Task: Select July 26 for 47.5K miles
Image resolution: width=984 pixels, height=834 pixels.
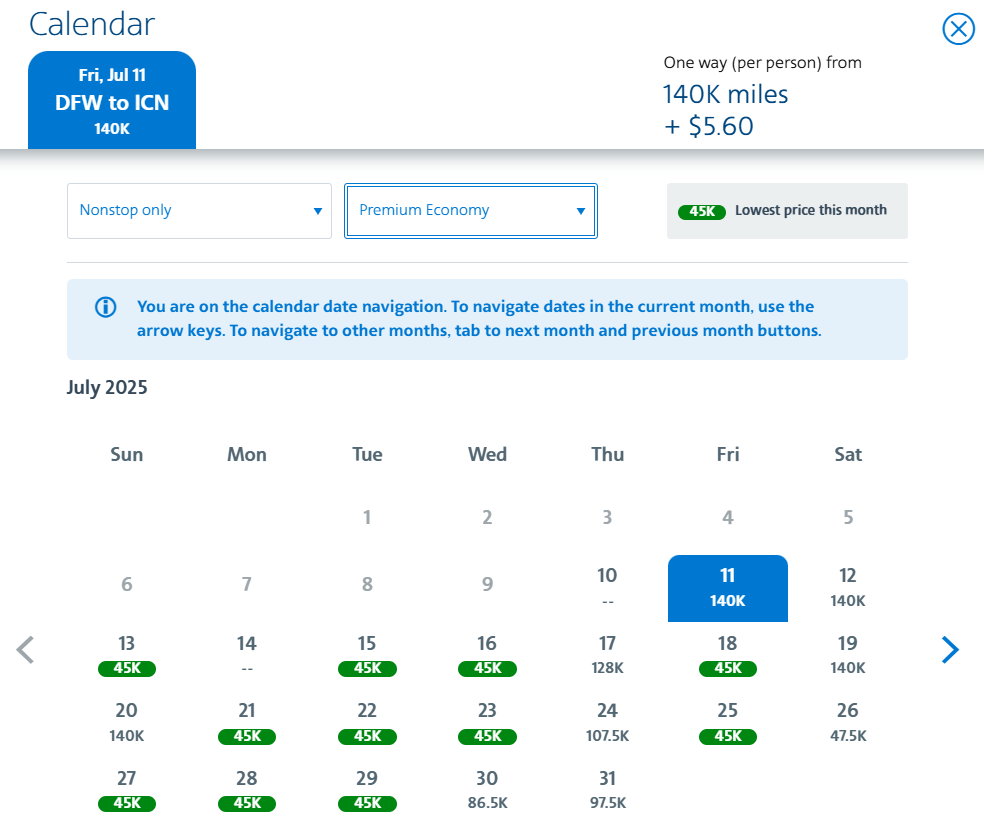Action: coord(847,722)
